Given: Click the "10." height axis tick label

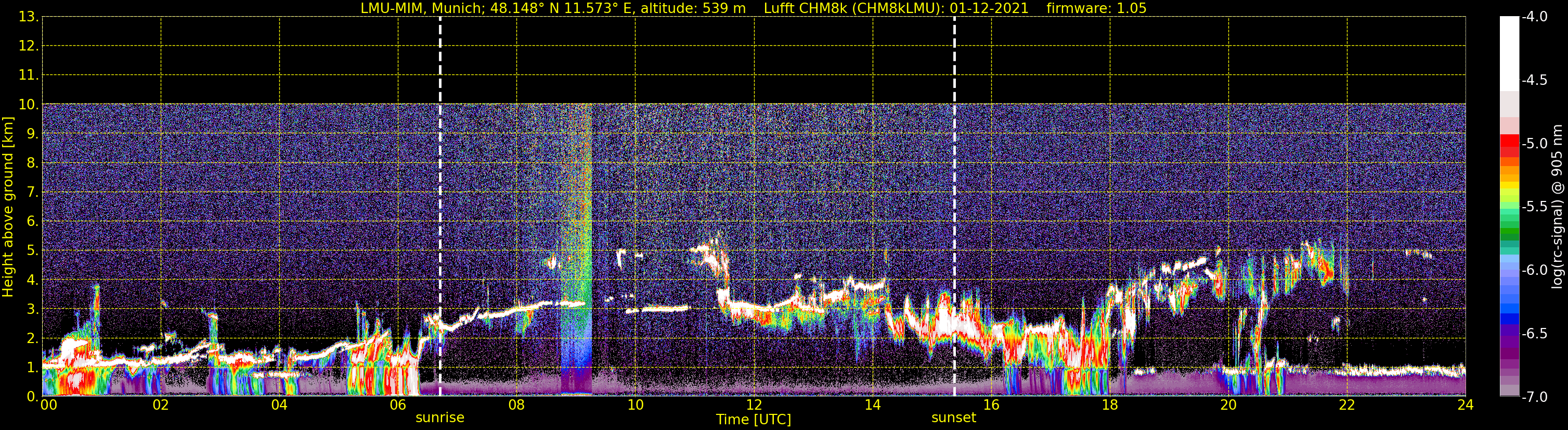Looking at the screenshot, I should 29,104.
